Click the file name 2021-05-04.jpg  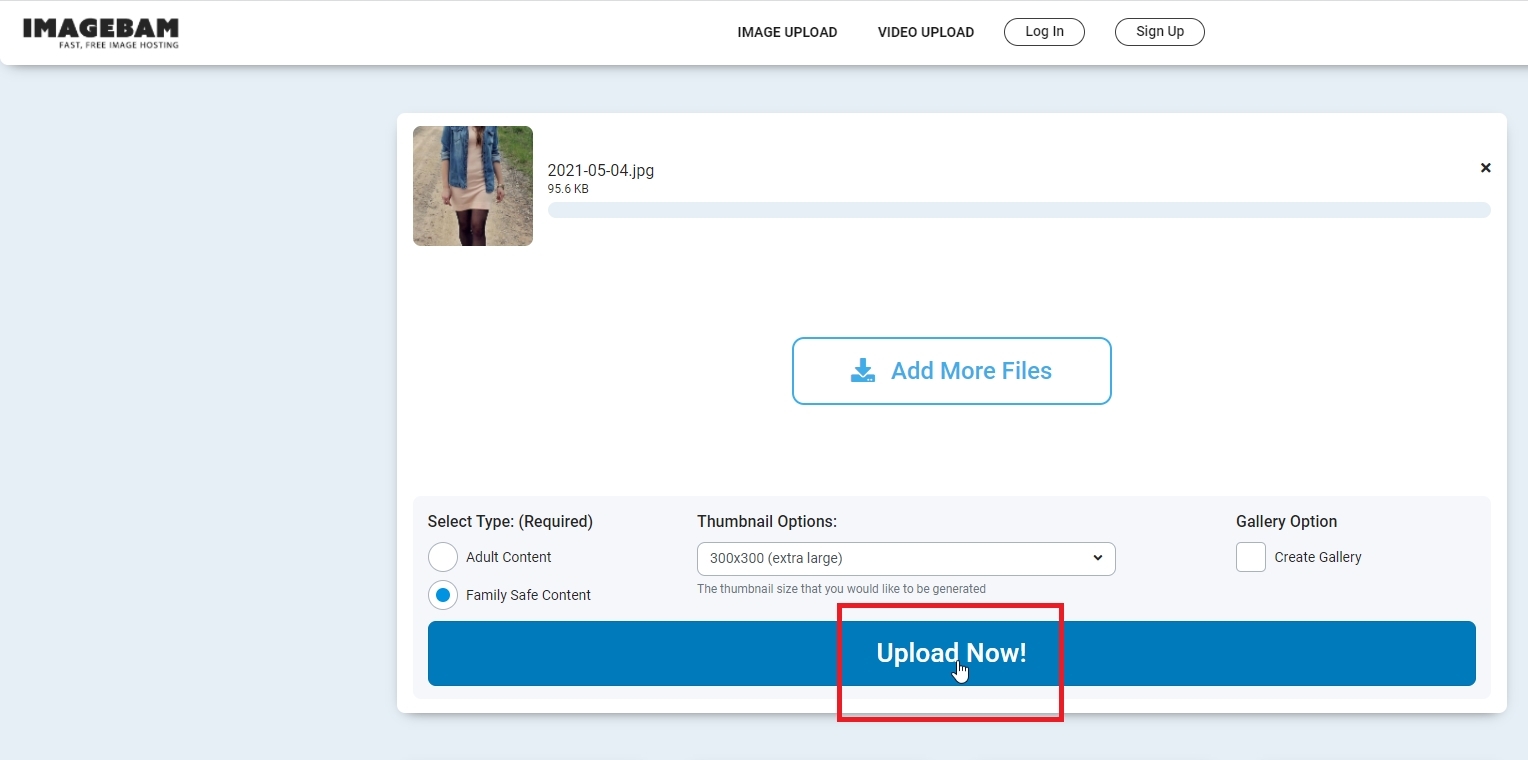[601, 170]
